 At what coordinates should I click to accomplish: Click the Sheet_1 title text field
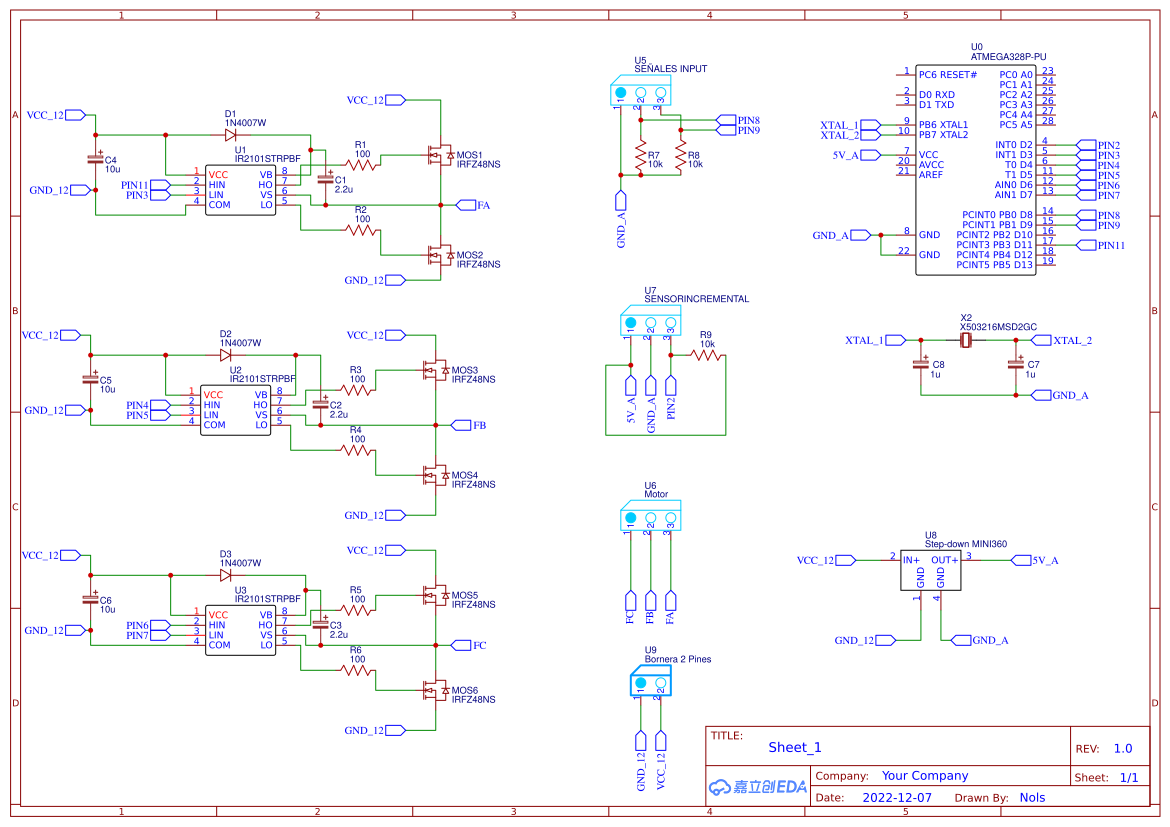795,747
